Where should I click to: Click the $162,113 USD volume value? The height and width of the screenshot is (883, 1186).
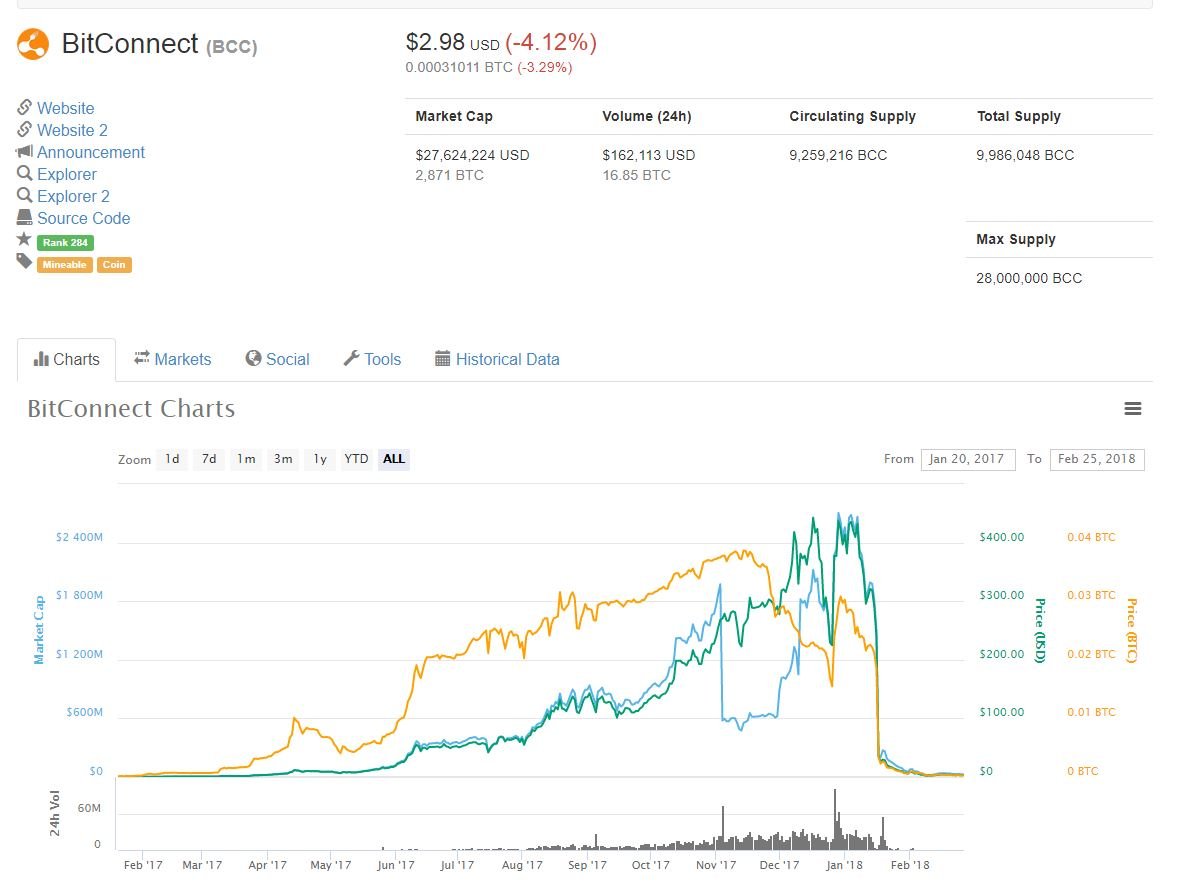(x=648, y=155)
